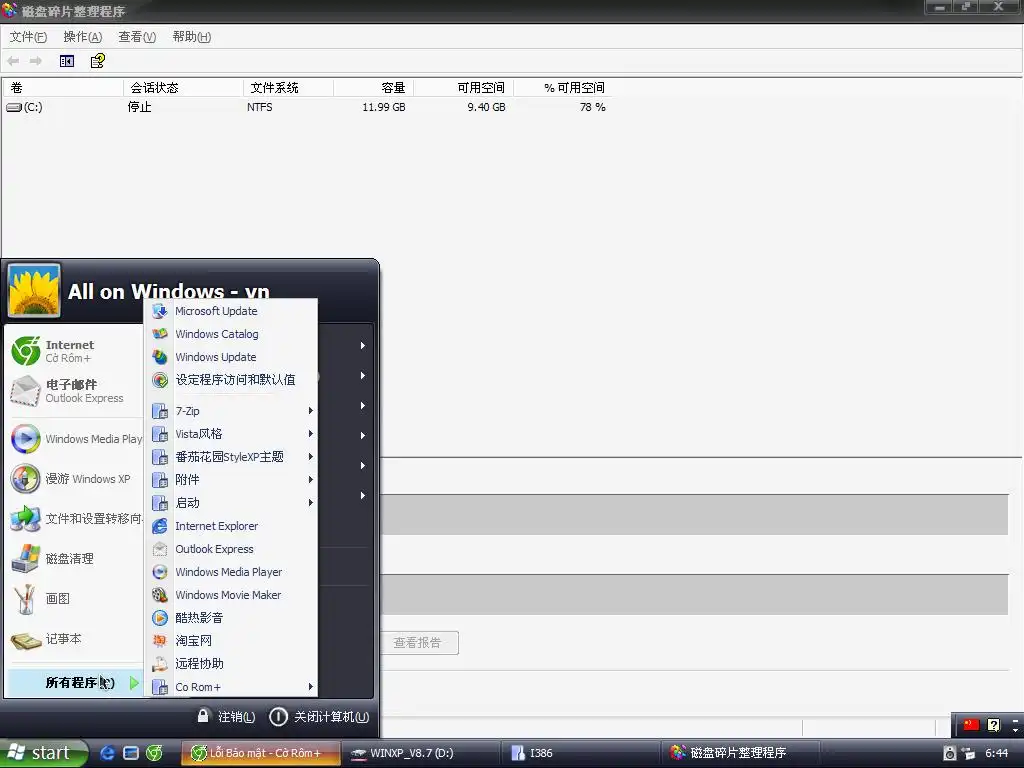The width and height of the screenshot is (1024, 768).
Task: Expand the first right-pane start menu arrow
Action: (x=362, y=345)
